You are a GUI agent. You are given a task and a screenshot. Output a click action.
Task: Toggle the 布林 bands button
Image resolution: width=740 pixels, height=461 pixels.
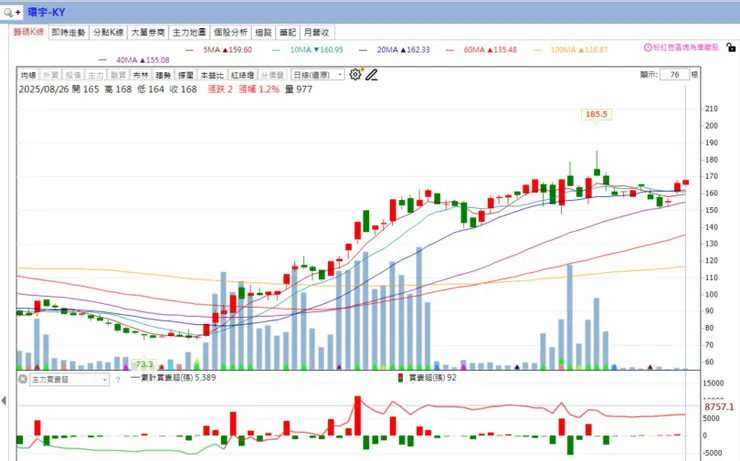point(141,75)
